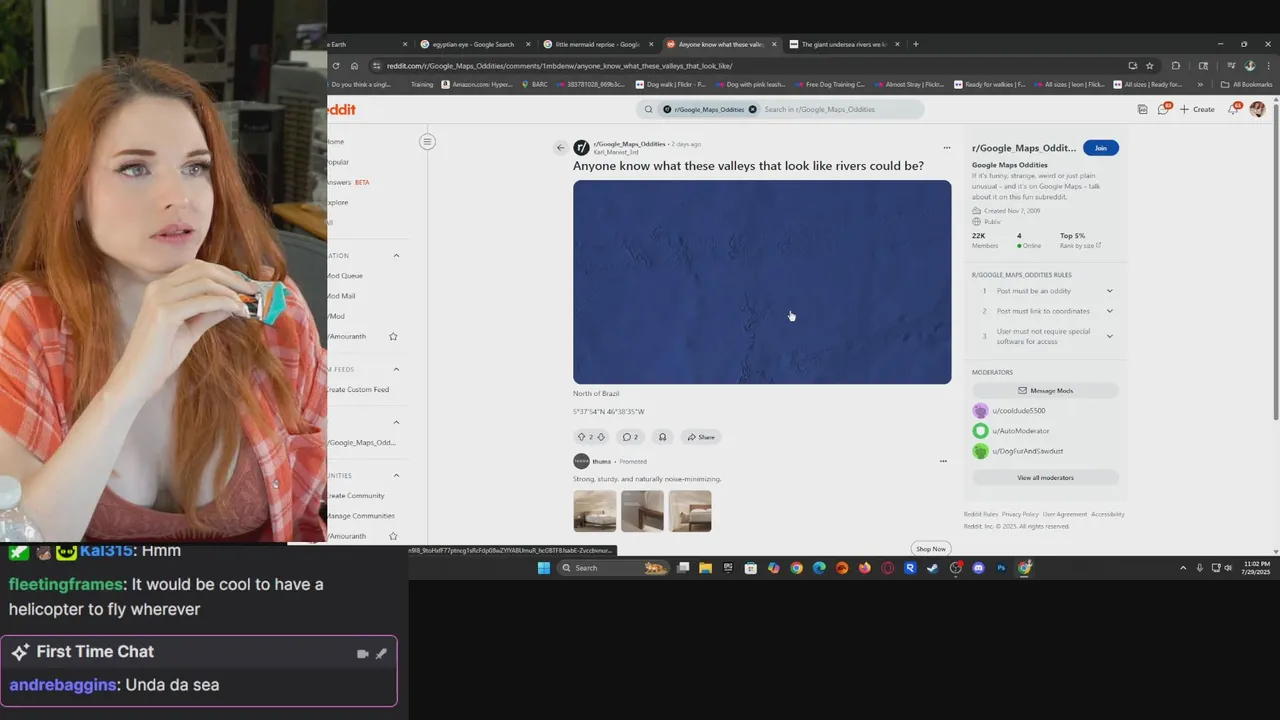Open Mod Queue in the sidebar
The width and height of the screenshot is (1280, 720).
point(346,276)
